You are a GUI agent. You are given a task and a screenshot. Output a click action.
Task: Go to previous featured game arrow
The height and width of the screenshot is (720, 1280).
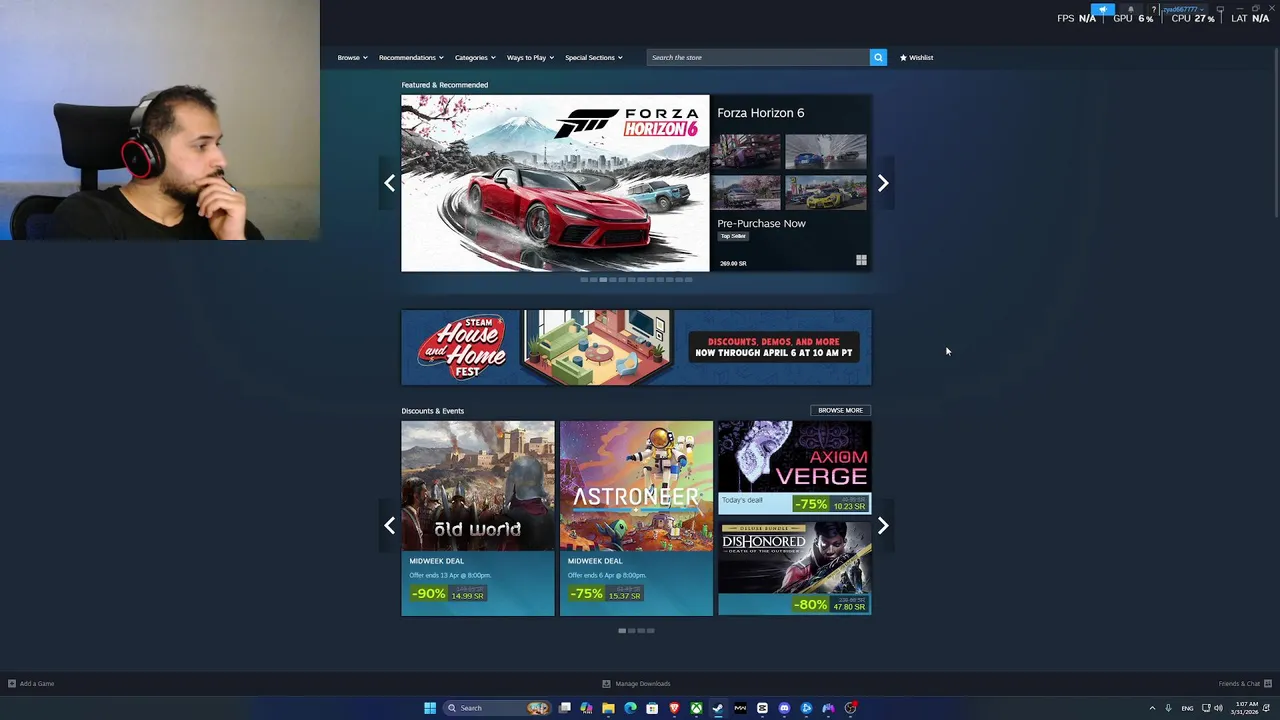[x=390, y=183]
